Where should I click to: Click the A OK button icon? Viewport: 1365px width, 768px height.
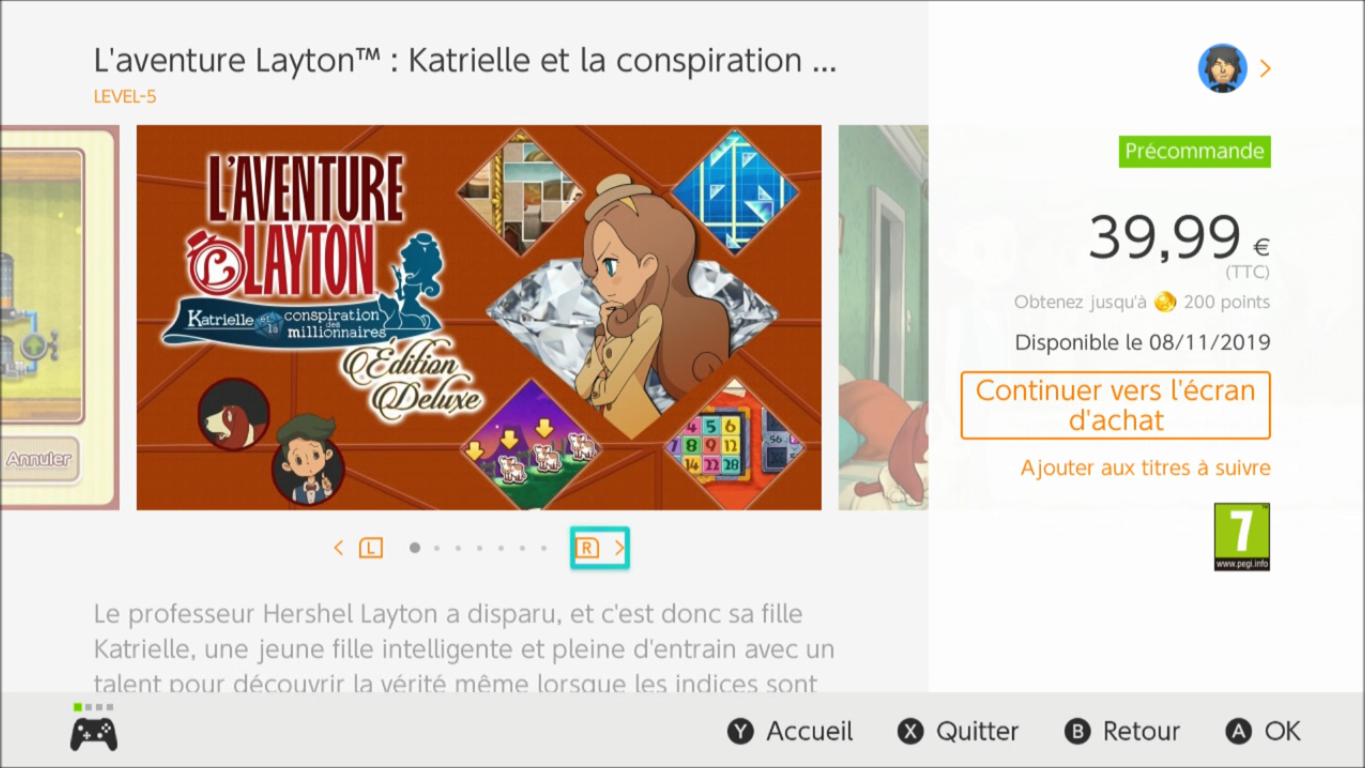pyautogui.click(x=1239, y=732)
